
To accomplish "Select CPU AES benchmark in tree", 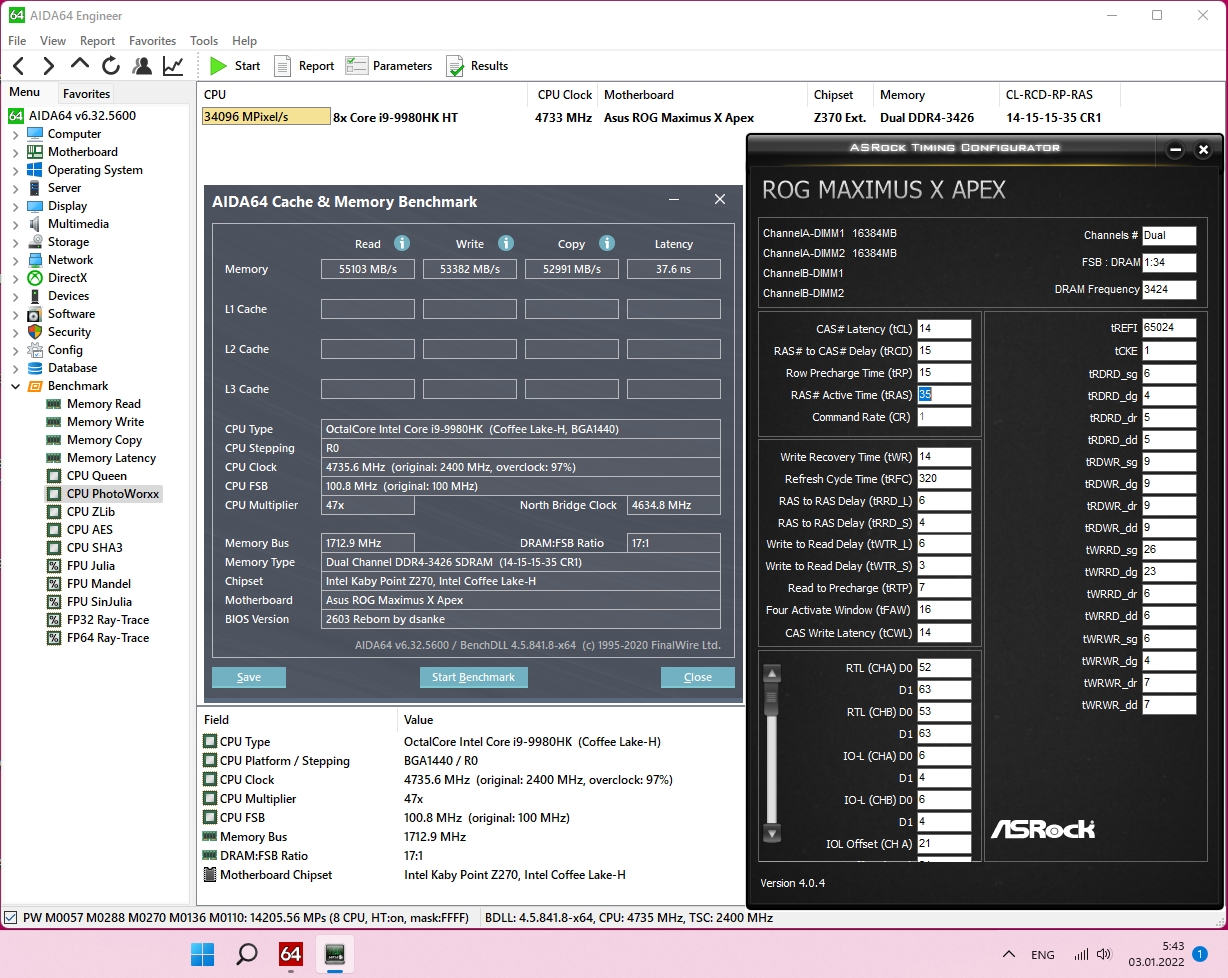I will (89, 530).
